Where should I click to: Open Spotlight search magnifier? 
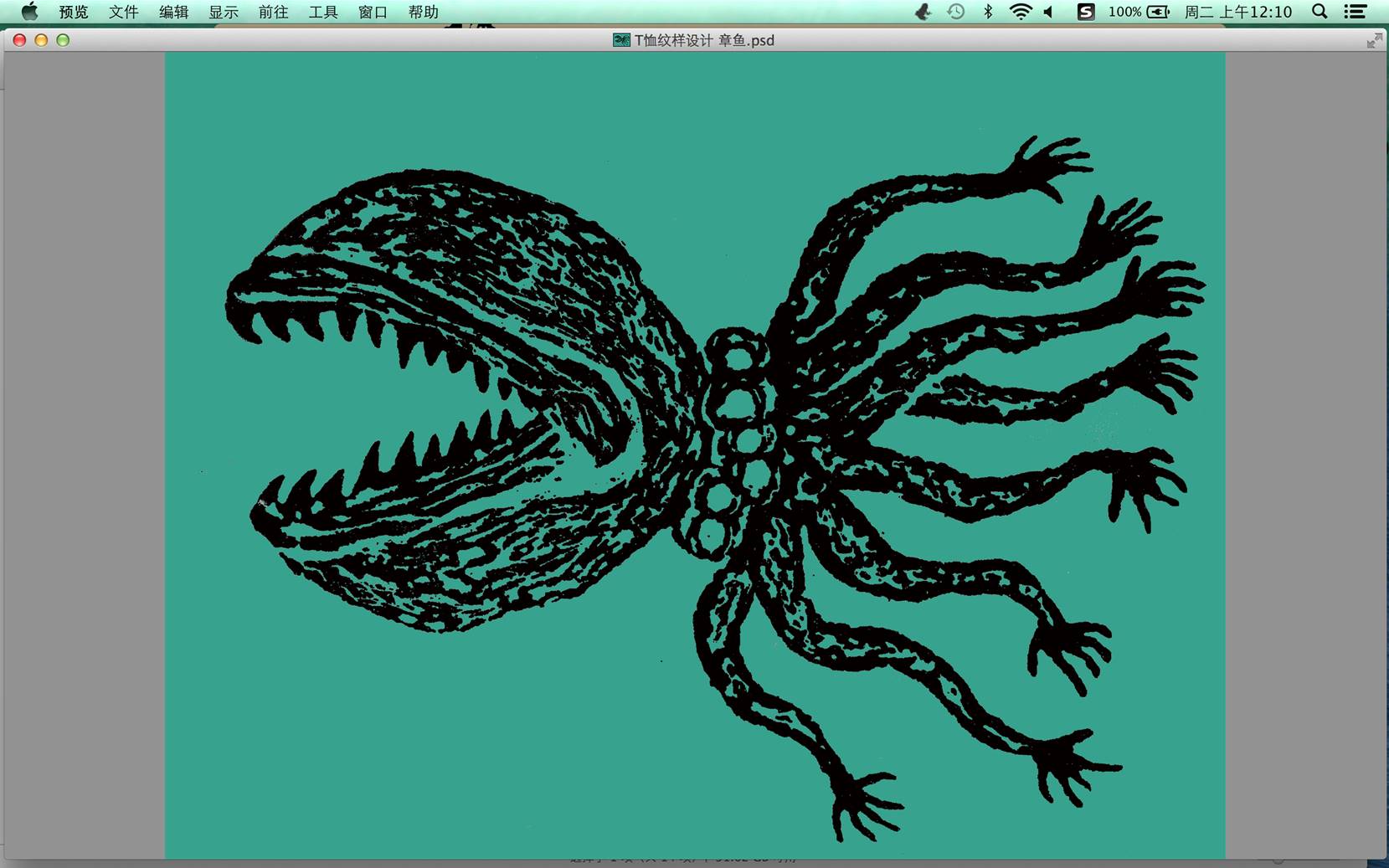point(1320,12)
